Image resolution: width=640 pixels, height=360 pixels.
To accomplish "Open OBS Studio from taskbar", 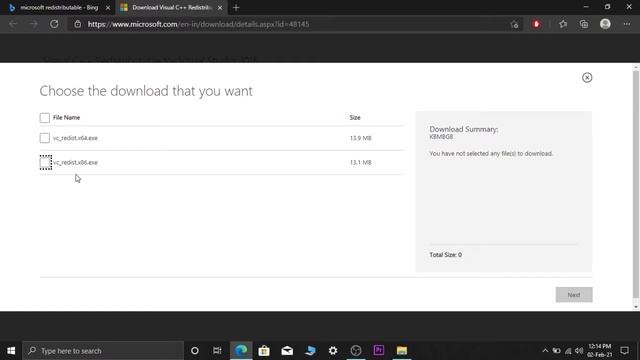I will coord(356,351).
